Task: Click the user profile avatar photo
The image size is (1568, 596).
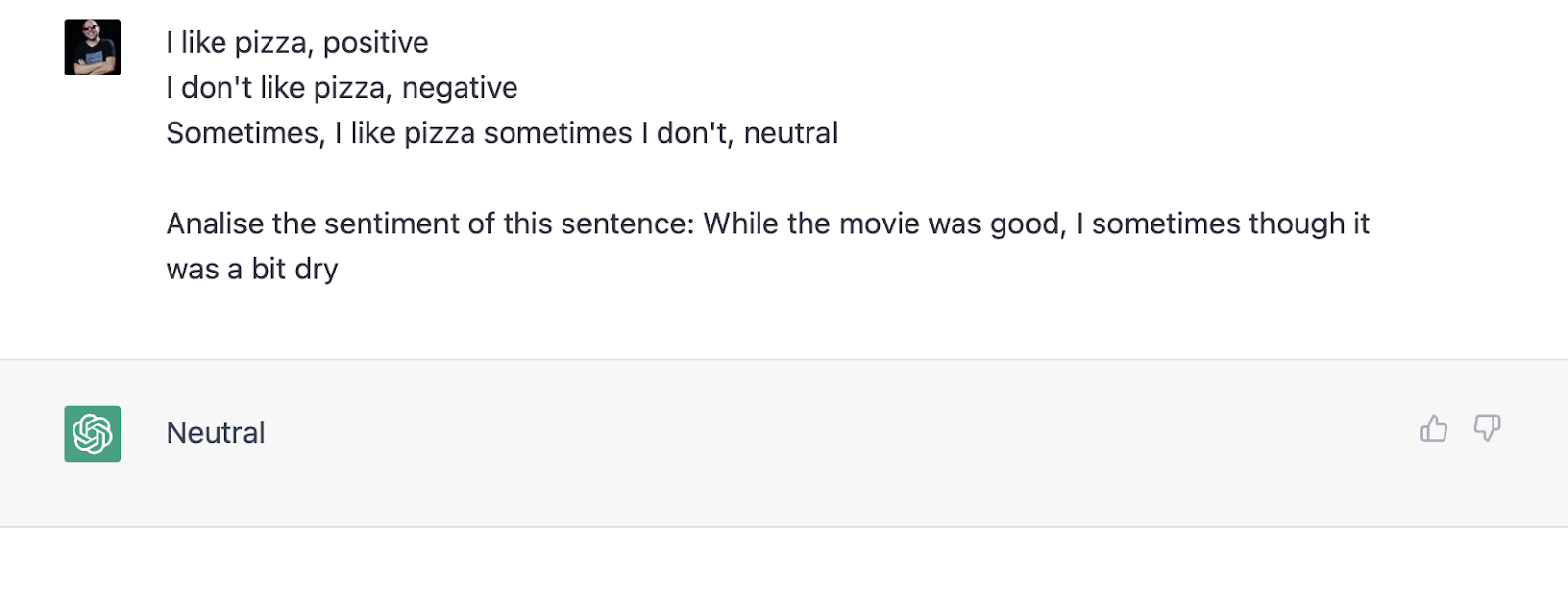Action: [92, 47]
